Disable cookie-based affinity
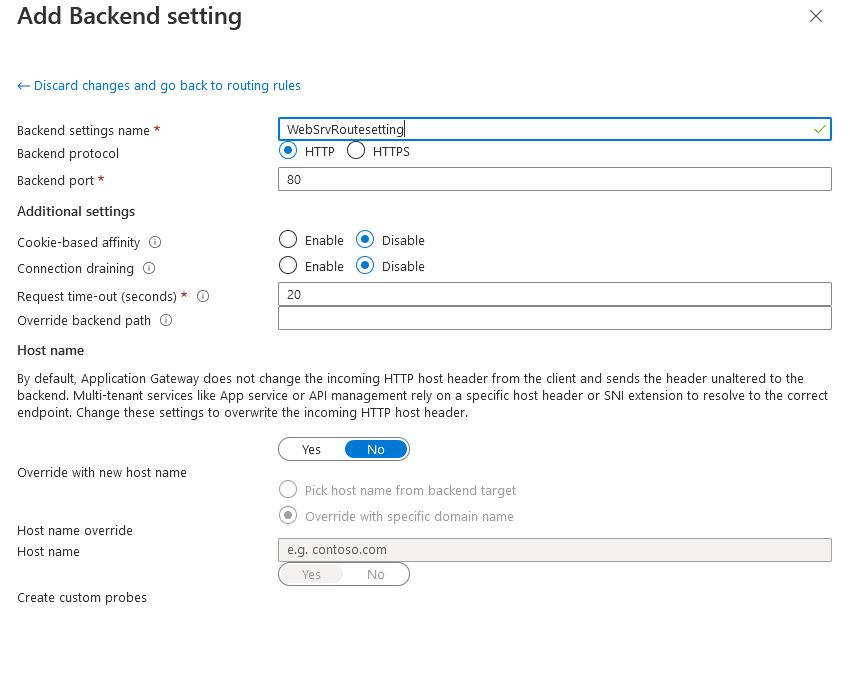This screenshot has height=675, width=850. tap(365, 240)
